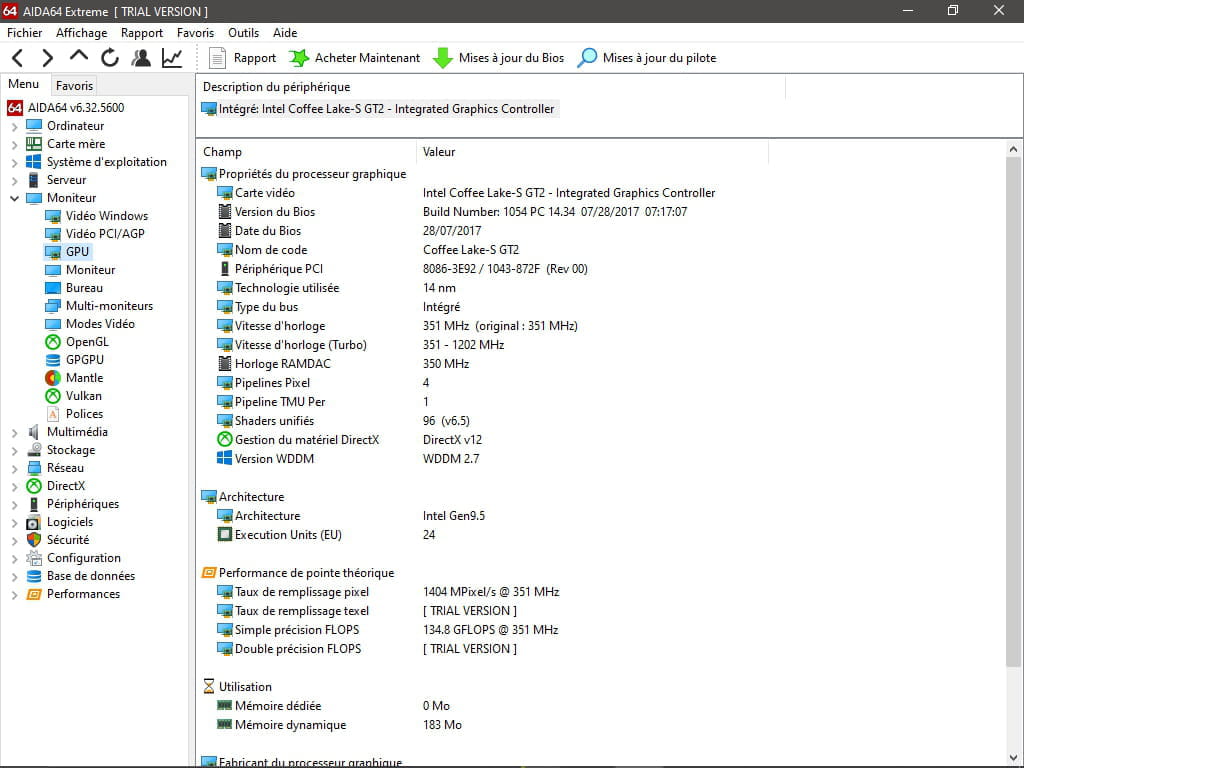Expand the Carte mère tree node
1222x768 pixels.
pos(14,144)
